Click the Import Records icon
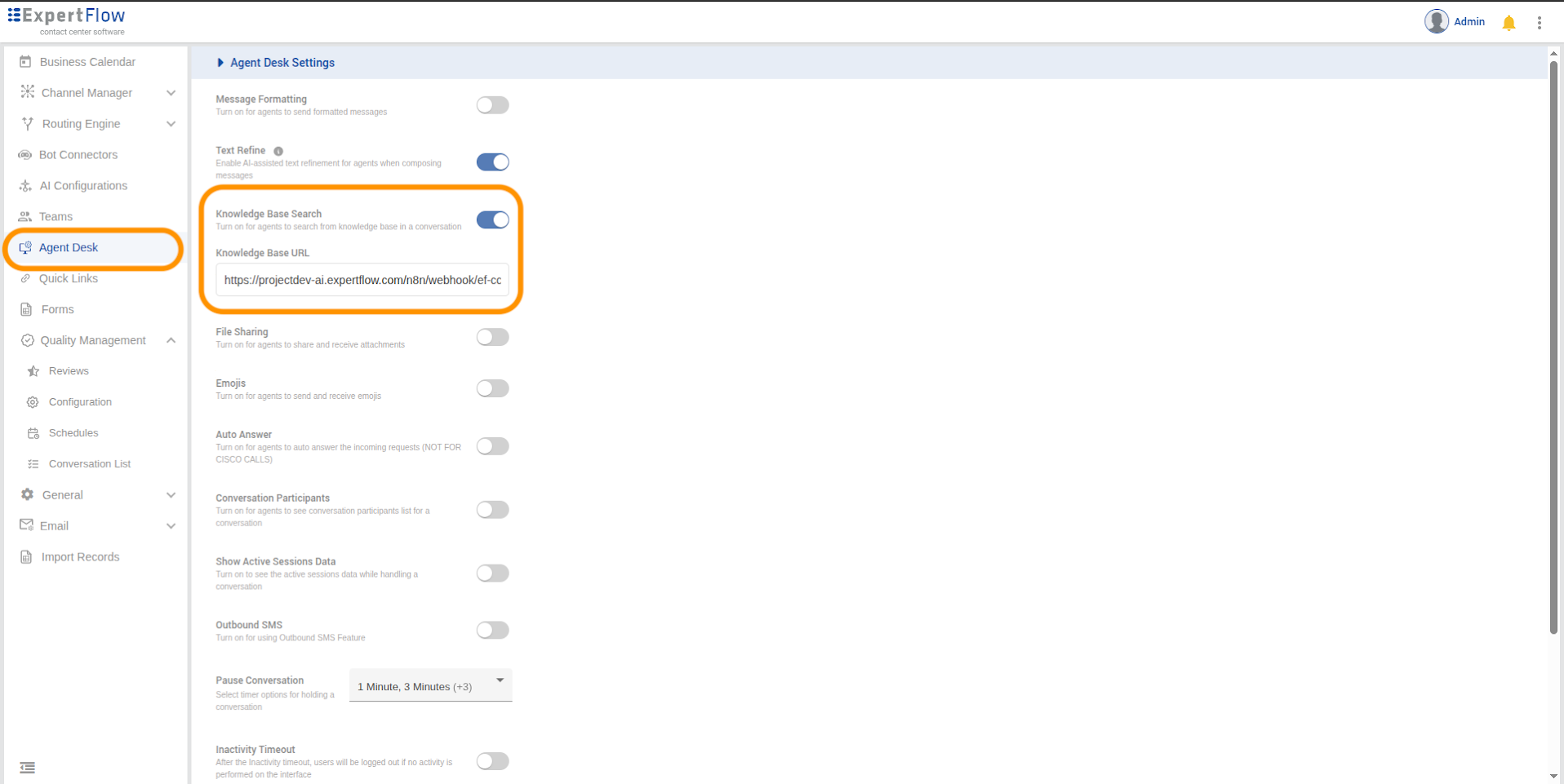1564x784 pixels. [26, 557]
